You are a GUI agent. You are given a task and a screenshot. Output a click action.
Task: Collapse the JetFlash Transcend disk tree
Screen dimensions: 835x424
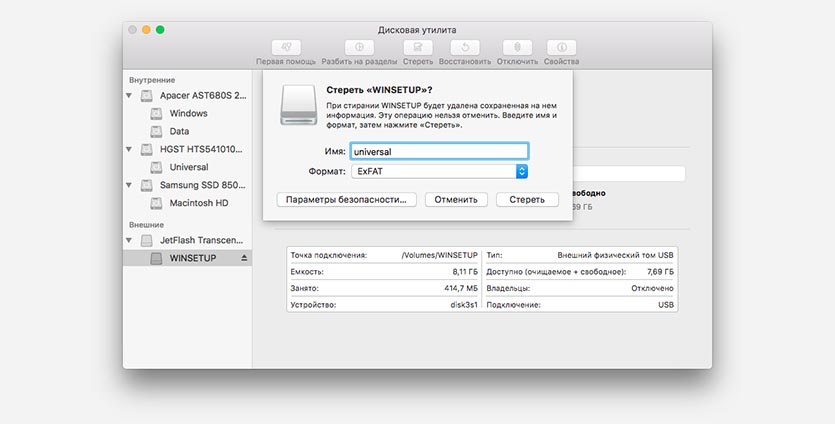point(130,241)
